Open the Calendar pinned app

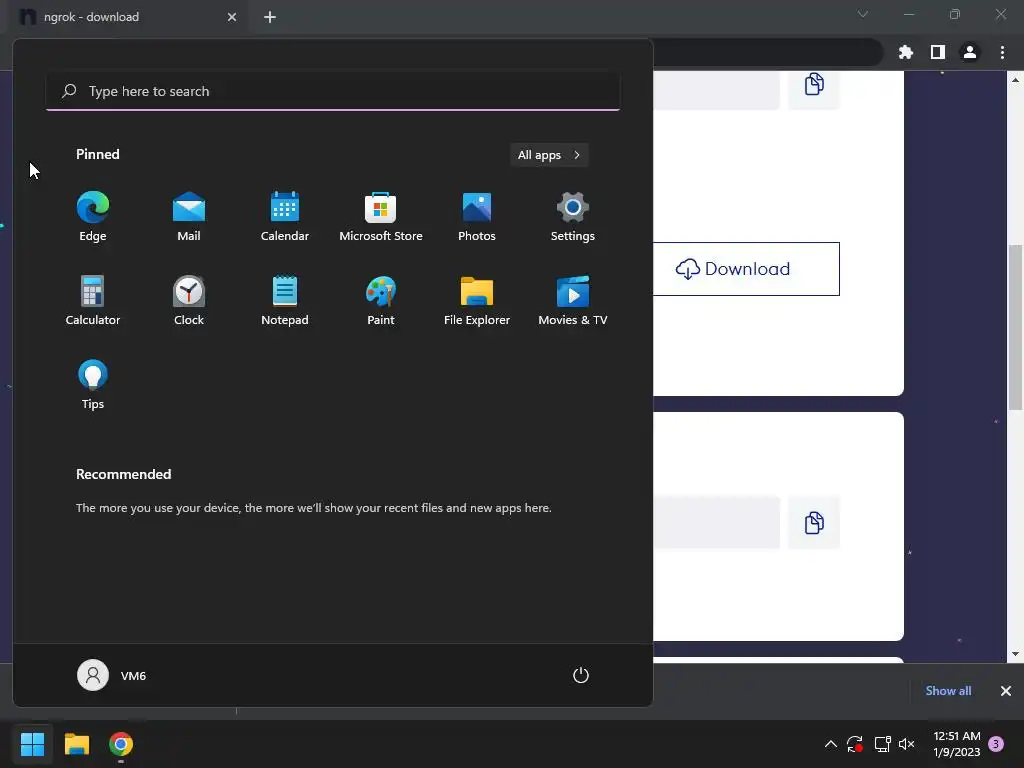[x=285, y=217]
